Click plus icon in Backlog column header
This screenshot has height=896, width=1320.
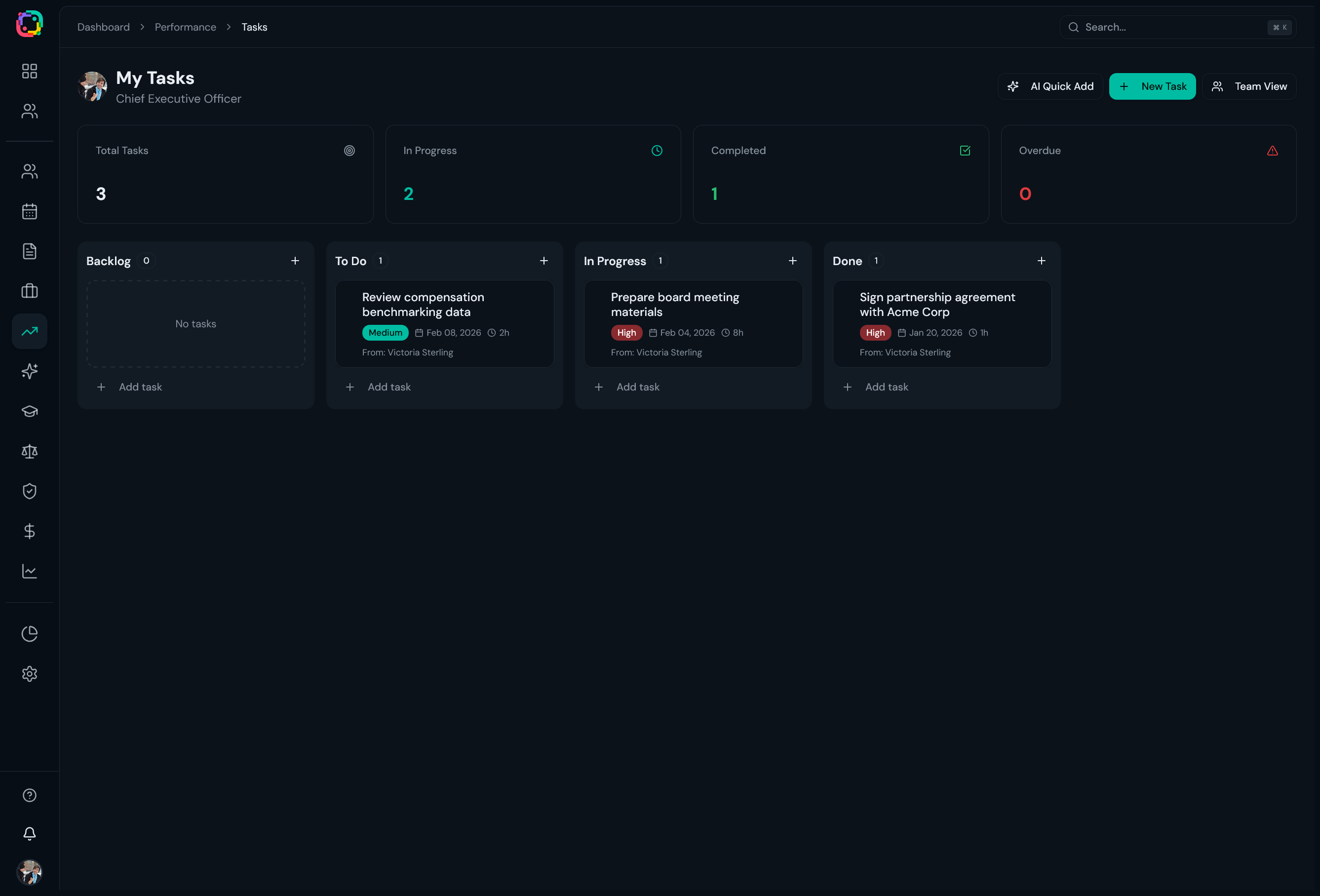pyautogui.click(x=295, y=261)
